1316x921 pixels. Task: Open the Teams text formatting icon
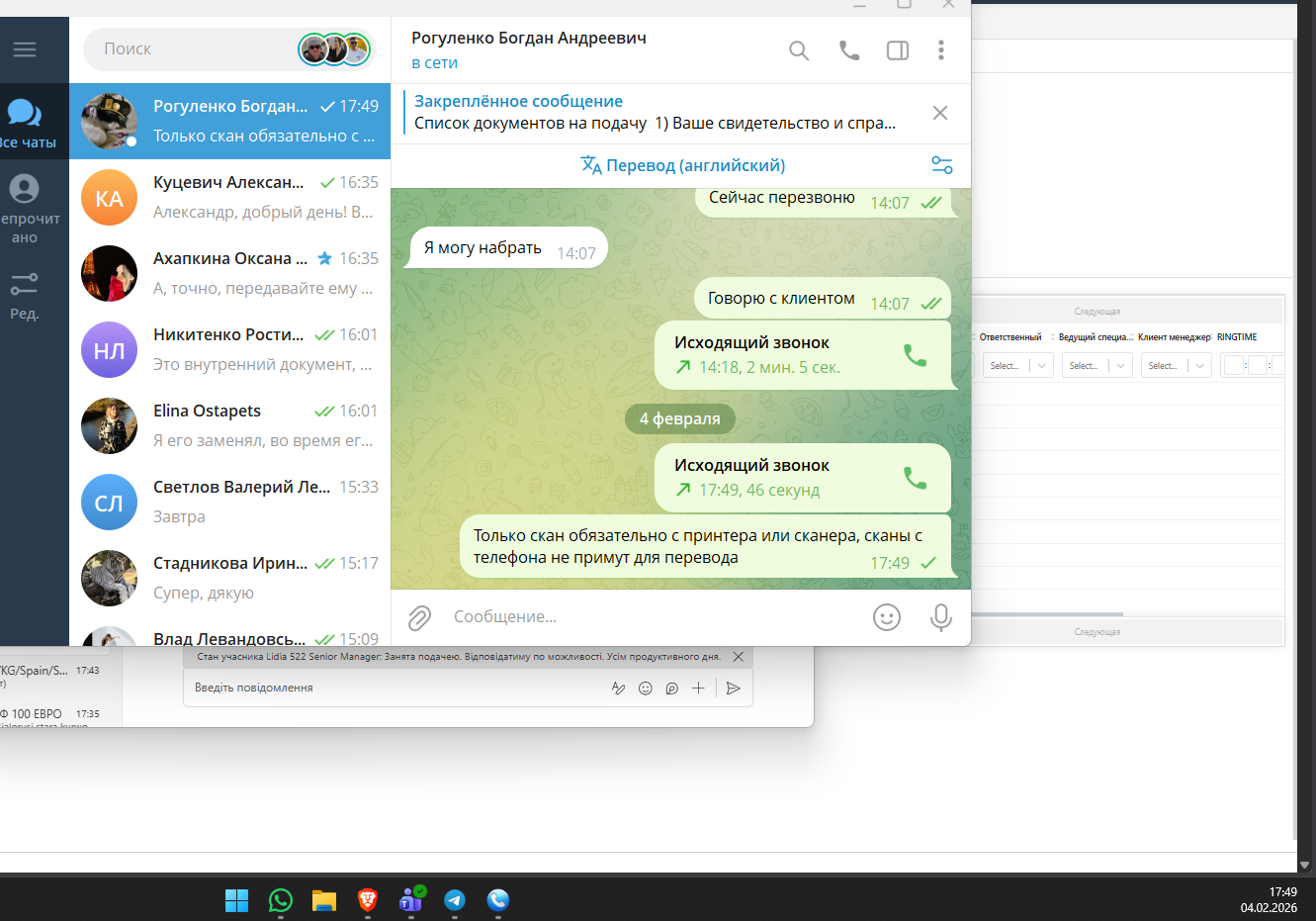click(x=619, y=689)
